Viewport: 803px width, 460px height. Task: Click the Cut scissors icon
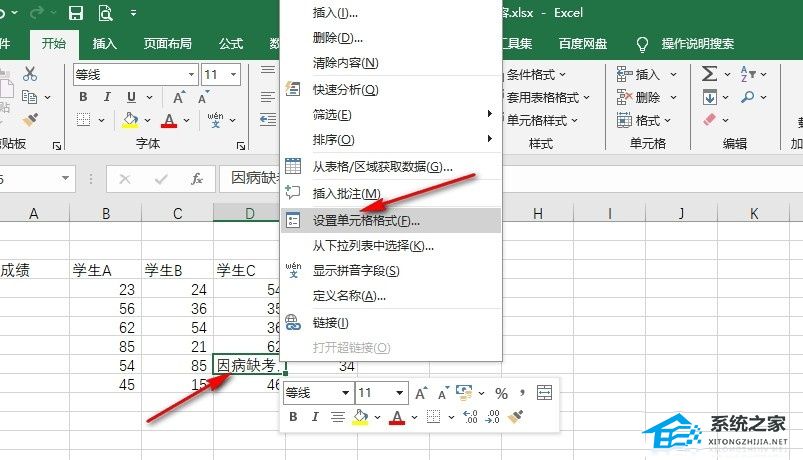coord(30,74)
